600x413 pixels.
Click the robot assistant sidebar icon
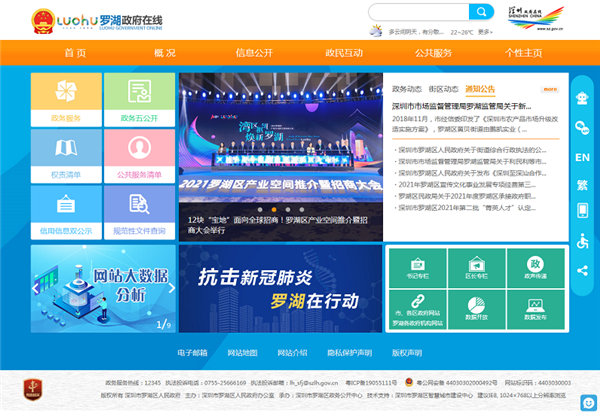(x=583, y=98)
